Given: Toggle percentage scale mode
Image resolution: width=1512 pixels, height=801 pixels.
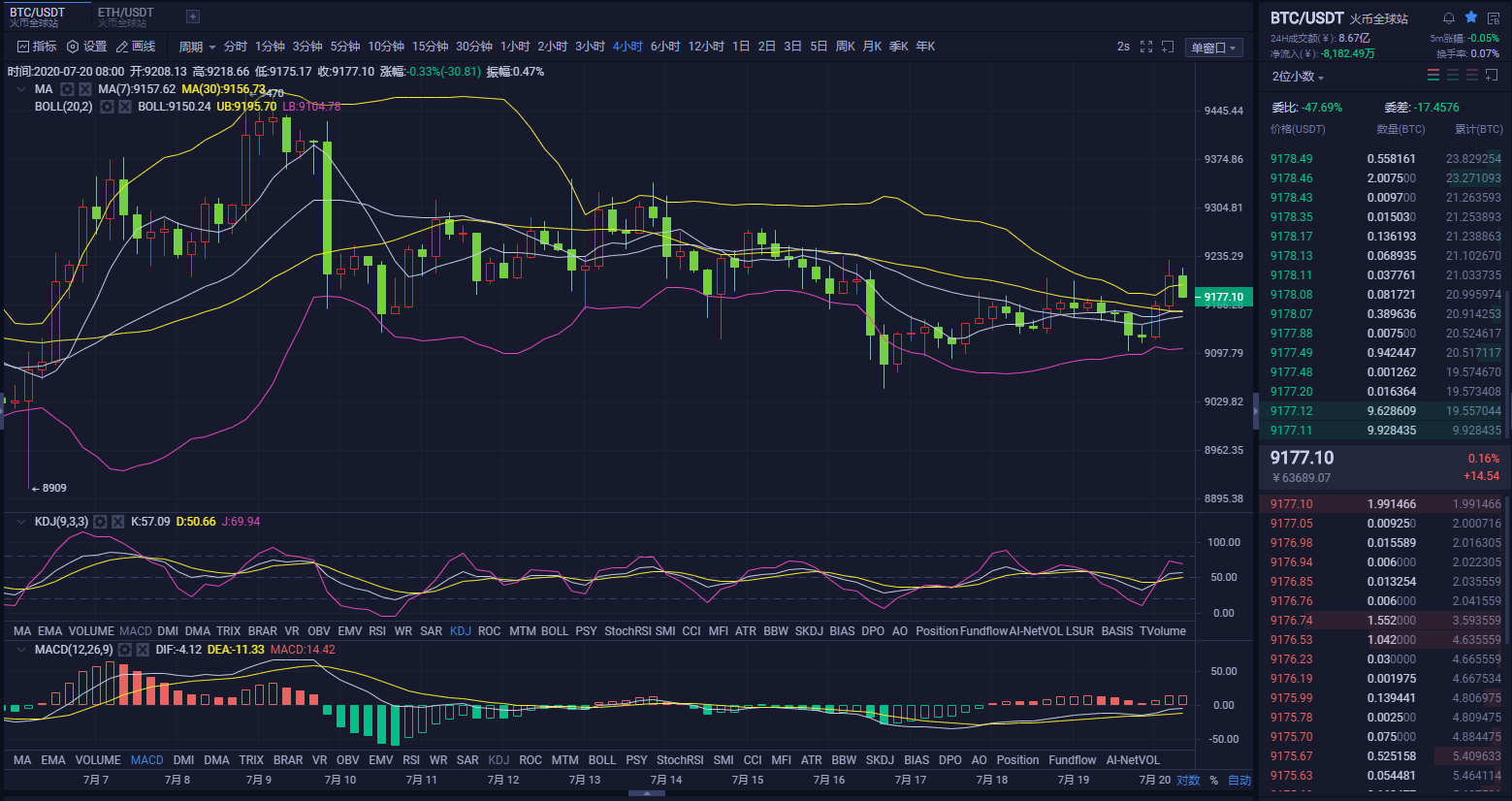Looking at the screenshot, I should coord(1213,781).
